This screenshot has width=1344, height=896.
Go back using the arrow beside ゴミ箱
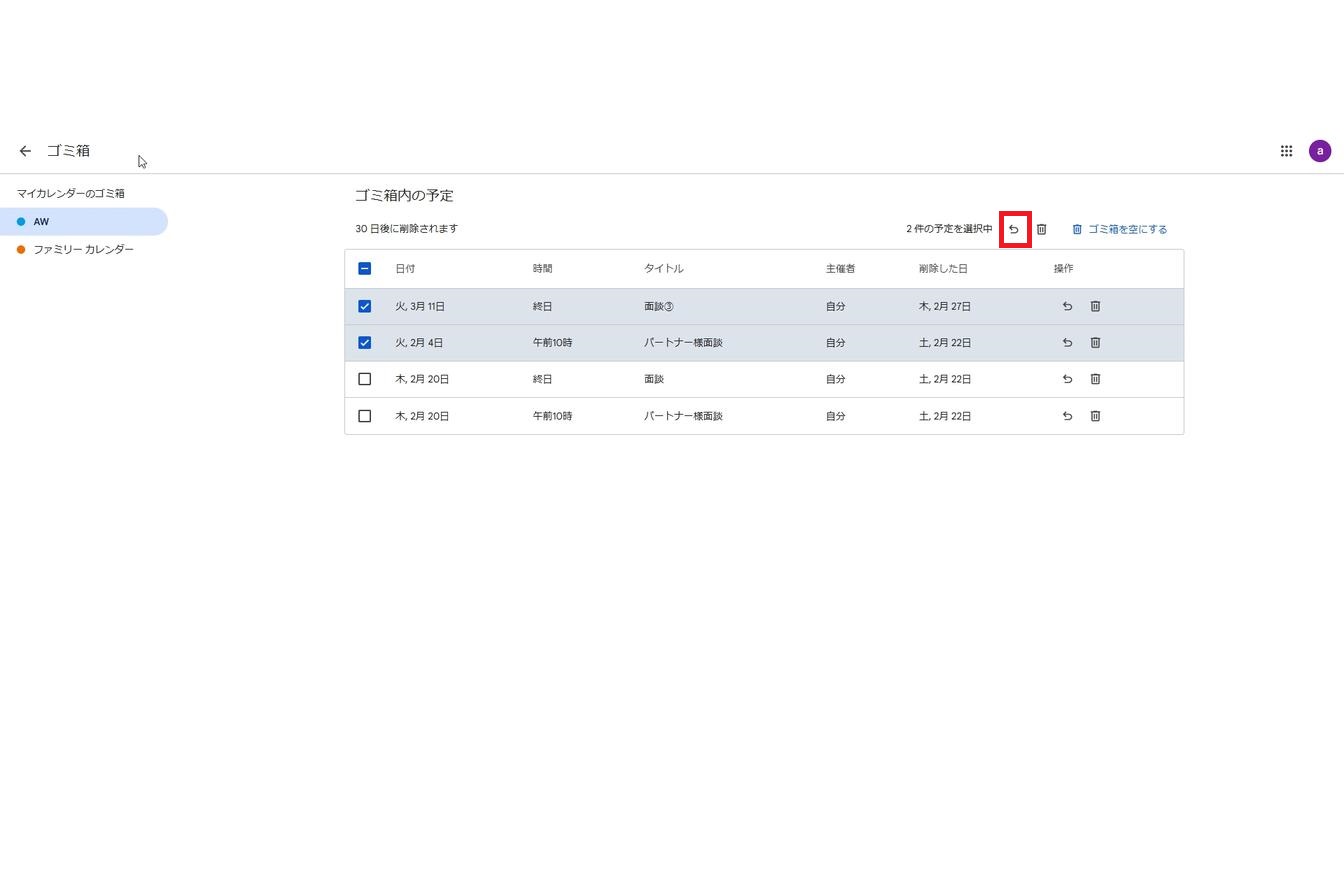tap(25, 151)
